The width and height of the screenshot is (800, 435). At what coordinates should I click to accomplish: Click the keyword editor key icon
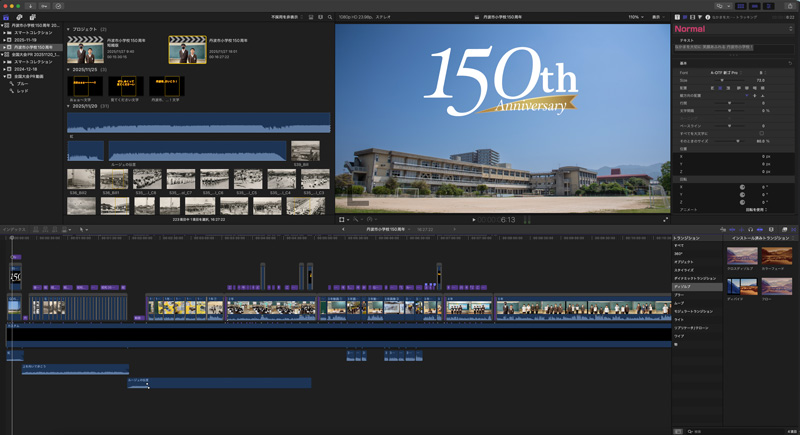click(x=44, y=5)
